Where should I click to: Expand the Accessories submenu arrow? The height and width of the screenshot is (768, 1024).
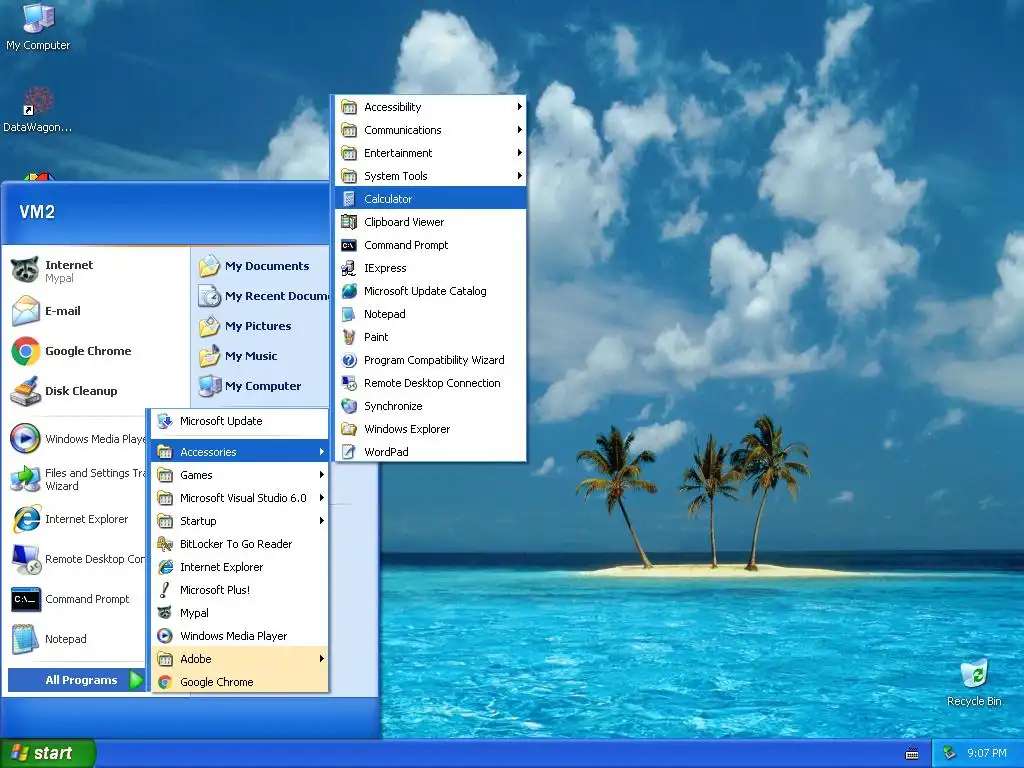tap(321, 452)
